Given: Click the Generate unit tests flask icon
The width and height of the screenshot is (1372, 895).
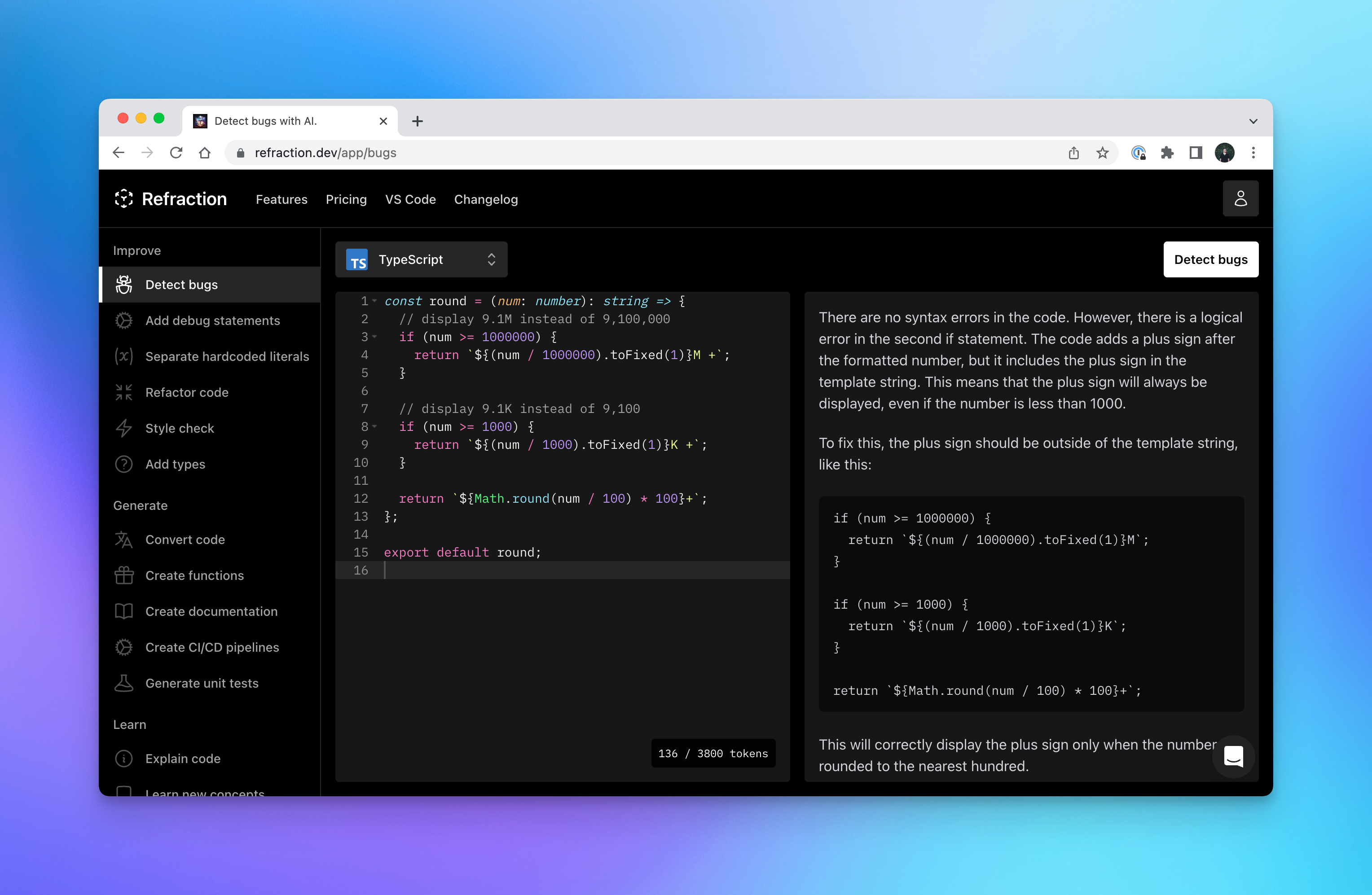Looking at the screenshot, I should click(x=124, y=683).
